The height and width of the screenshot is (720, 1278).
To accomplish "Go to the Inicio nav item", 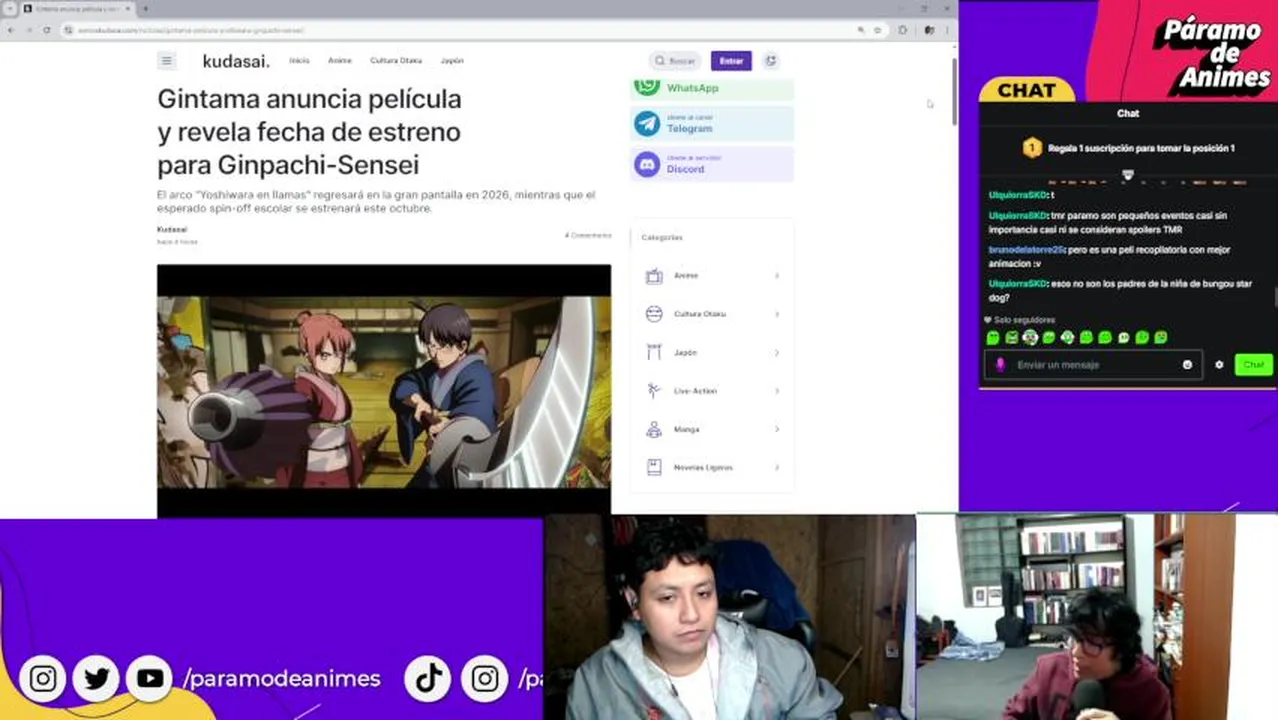I will click(299, 61).
